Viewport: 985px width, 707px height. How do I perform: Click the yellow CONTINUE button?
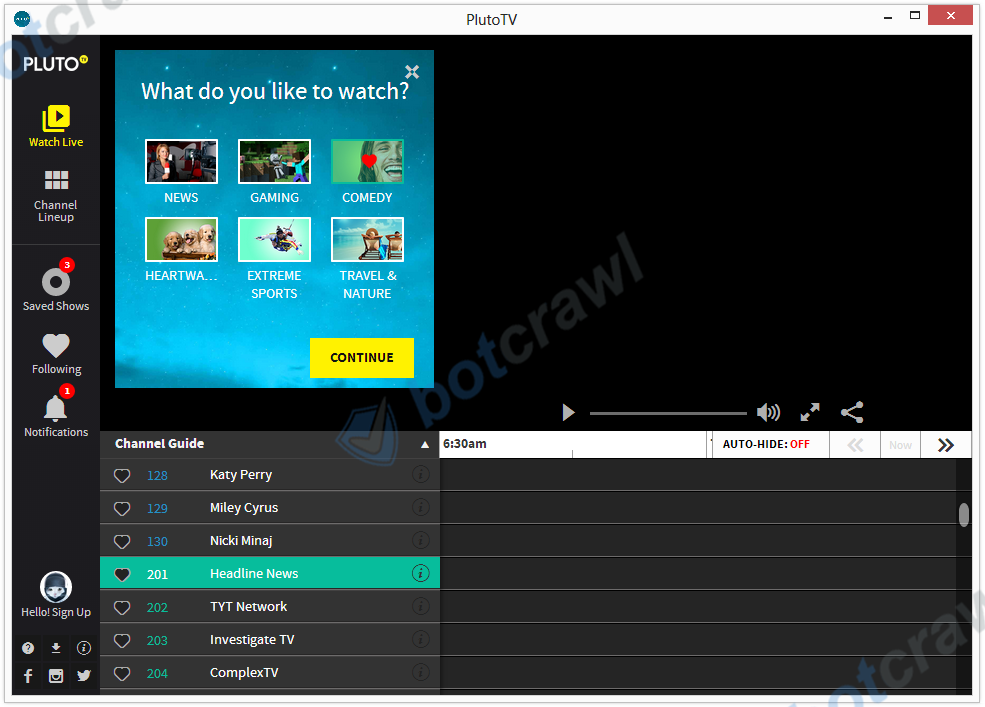362,358
